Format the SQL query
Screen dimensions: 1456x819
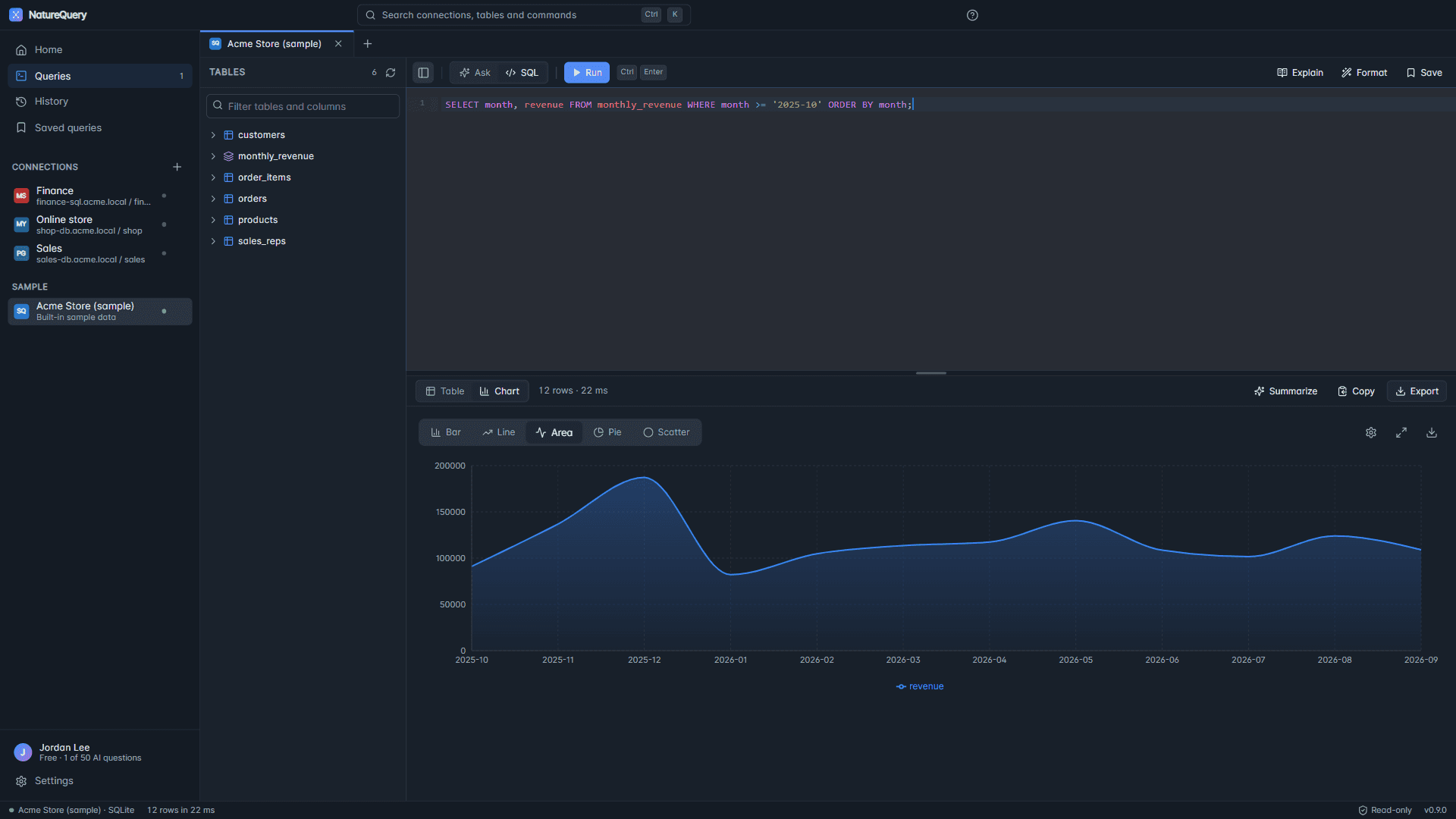pos(1364,73)
